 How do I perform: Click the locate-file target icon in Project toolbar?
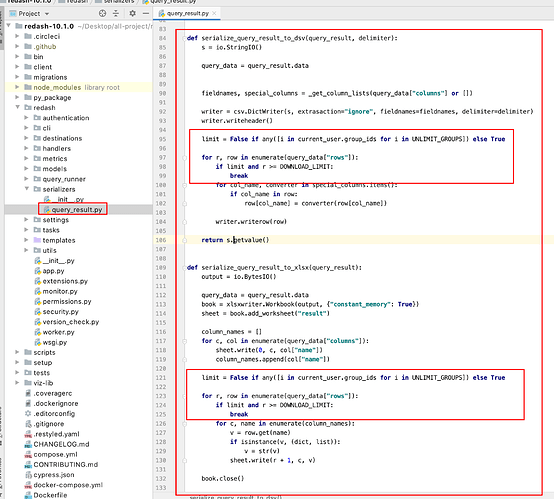[x=102, y=13]
